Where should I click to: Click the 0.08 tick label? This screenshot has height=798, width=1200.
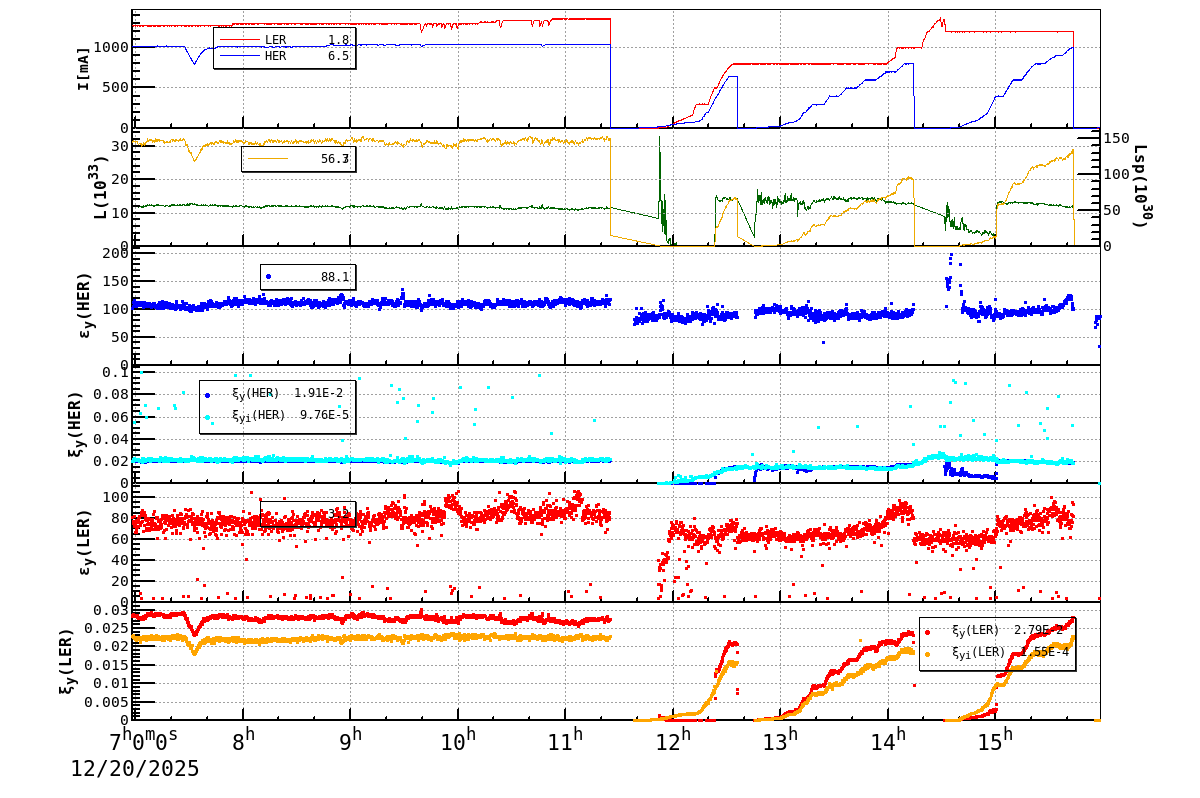tap(112, 395)
